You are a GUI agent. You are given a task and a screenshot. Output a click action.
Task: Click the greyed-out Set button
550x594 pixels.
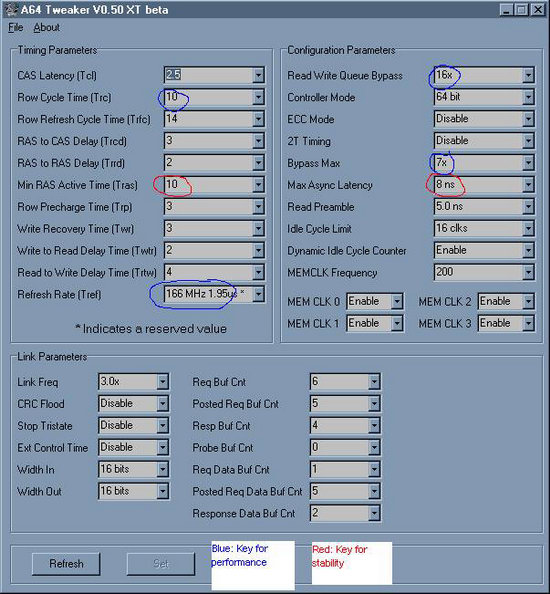click(x=161, y=564)
